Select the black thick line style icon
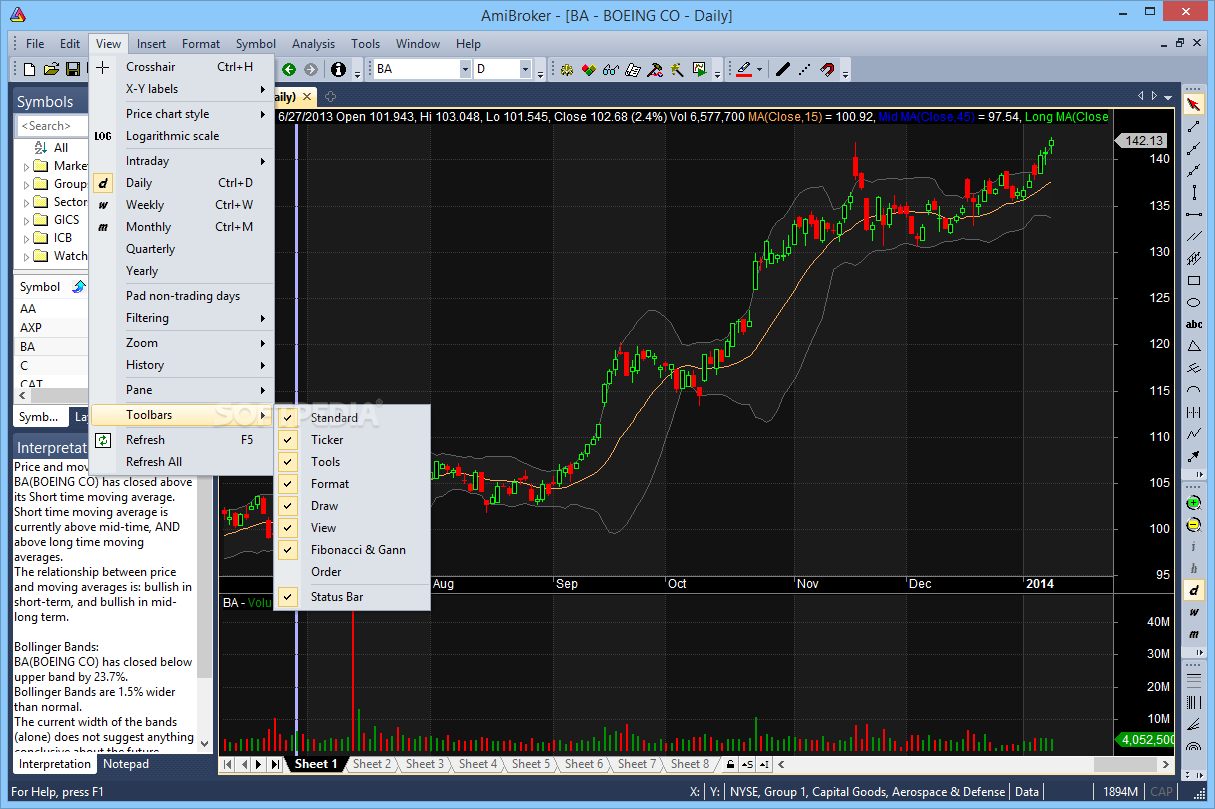 point(783,69)
